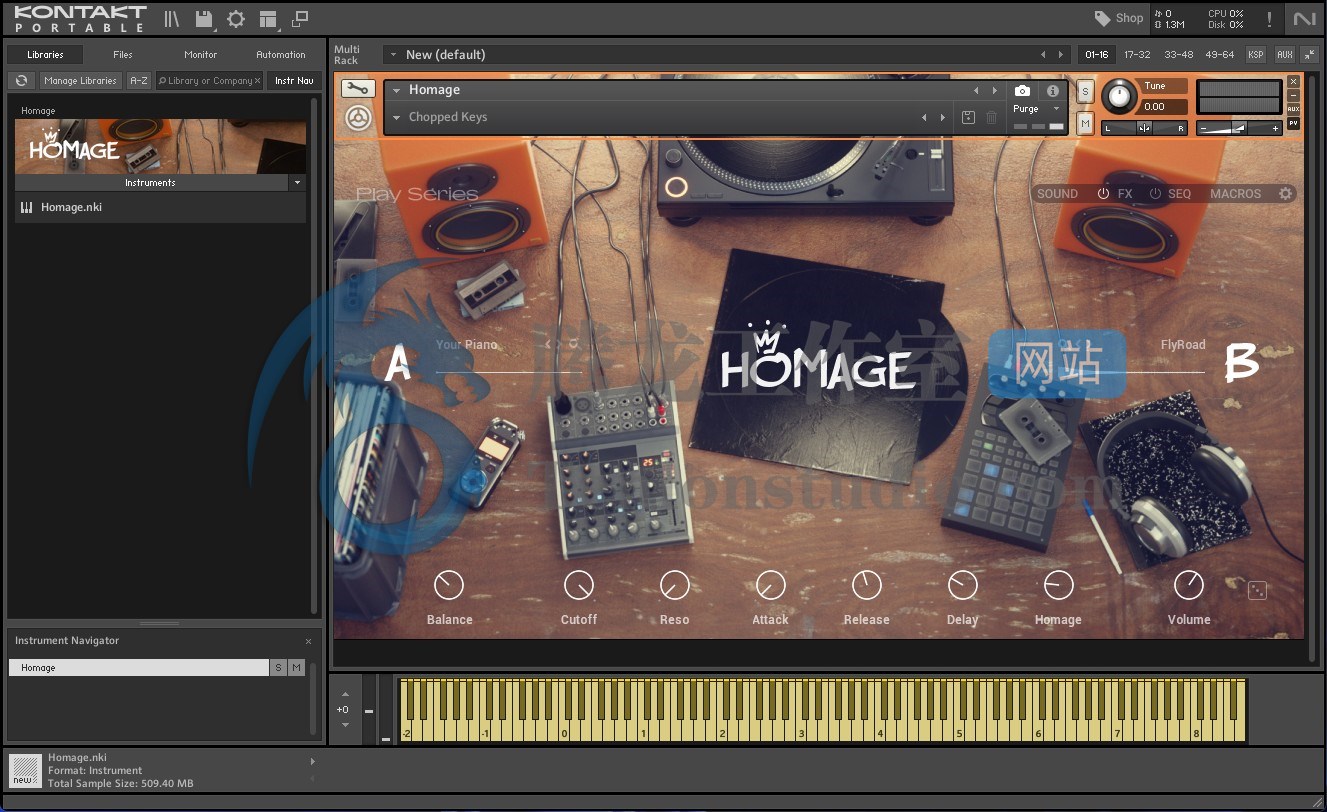Click the floppy disk save icon

204,19
